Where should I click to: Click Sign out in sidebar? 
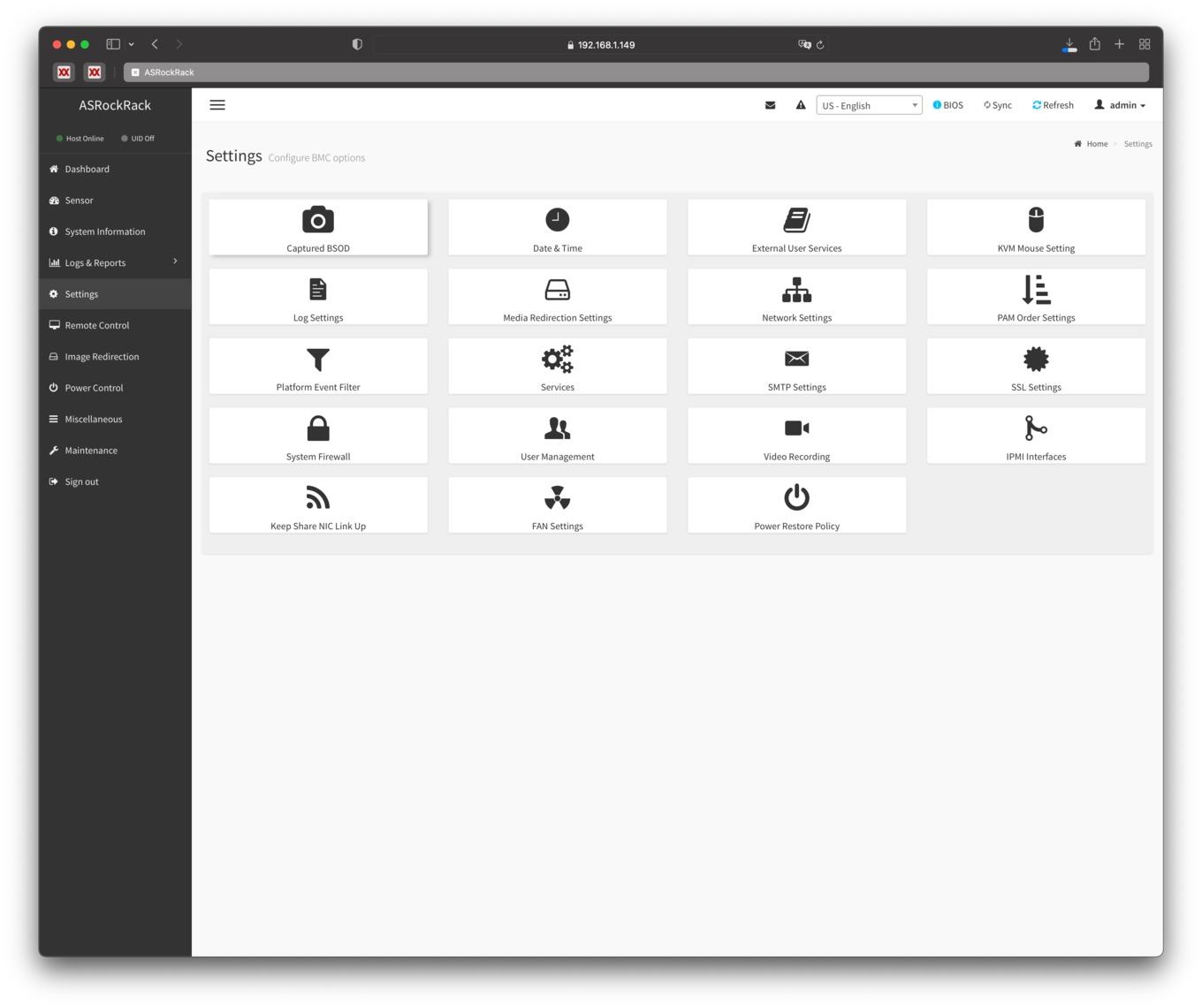coord(115,481)
